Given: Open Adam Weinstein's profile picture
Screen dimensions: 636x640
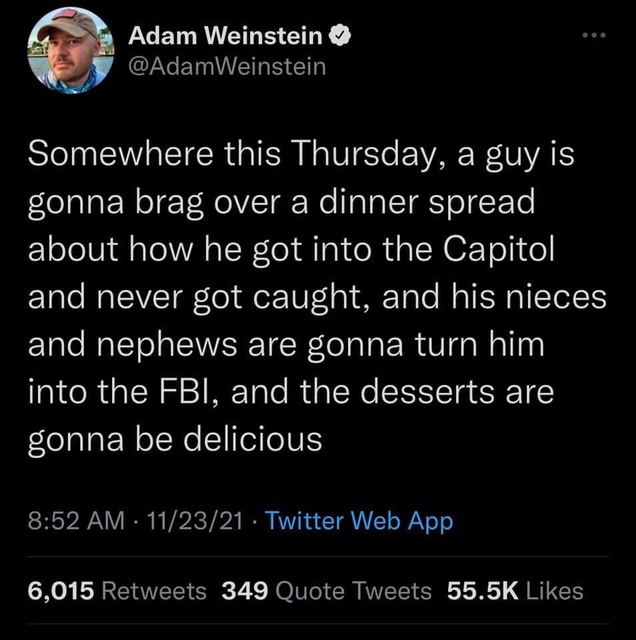Looking at the screenshot, I should pyautogui.click(x=71, y=51).
